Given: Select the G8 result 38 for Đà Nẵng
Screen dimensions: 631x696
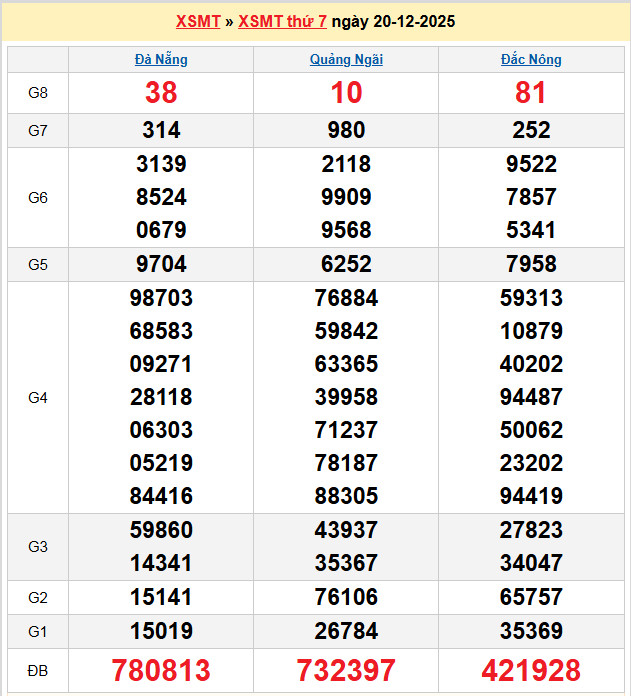Looking at the screenshot, I should click(161, 93).
